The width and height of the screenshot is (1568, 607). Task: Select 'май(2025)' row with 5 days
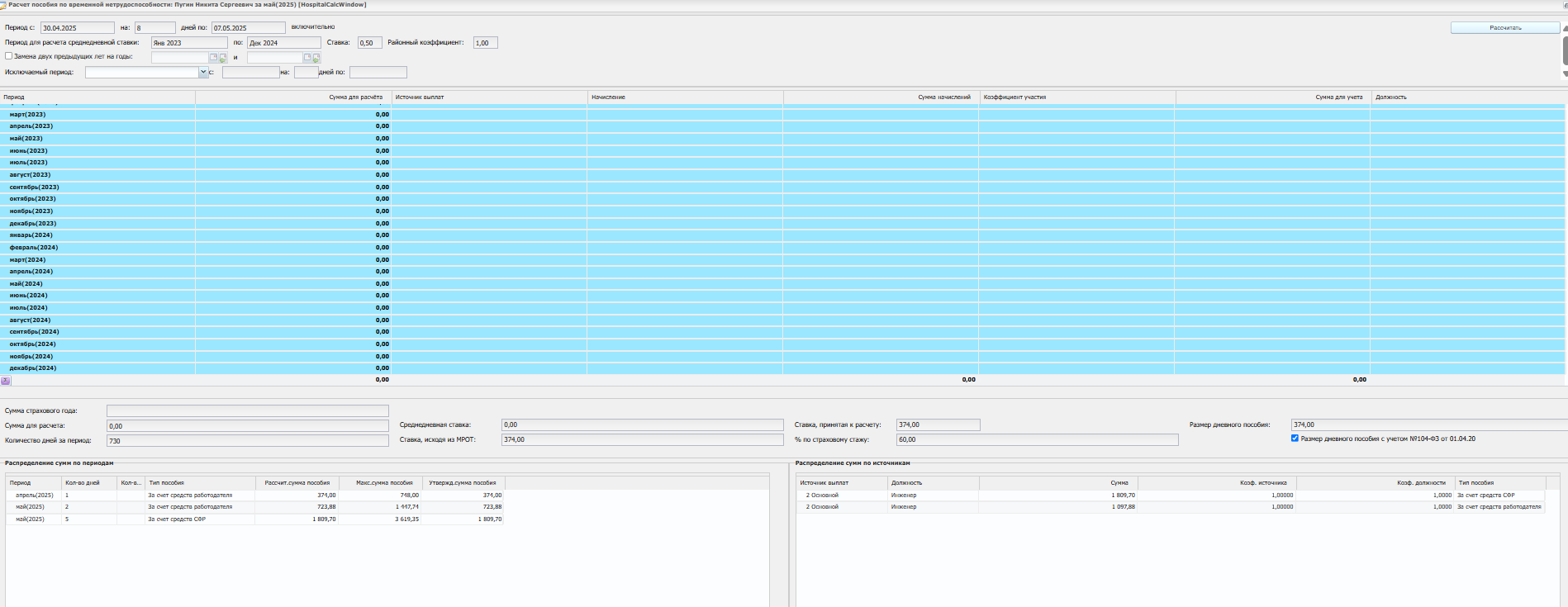tap(255, 519)
